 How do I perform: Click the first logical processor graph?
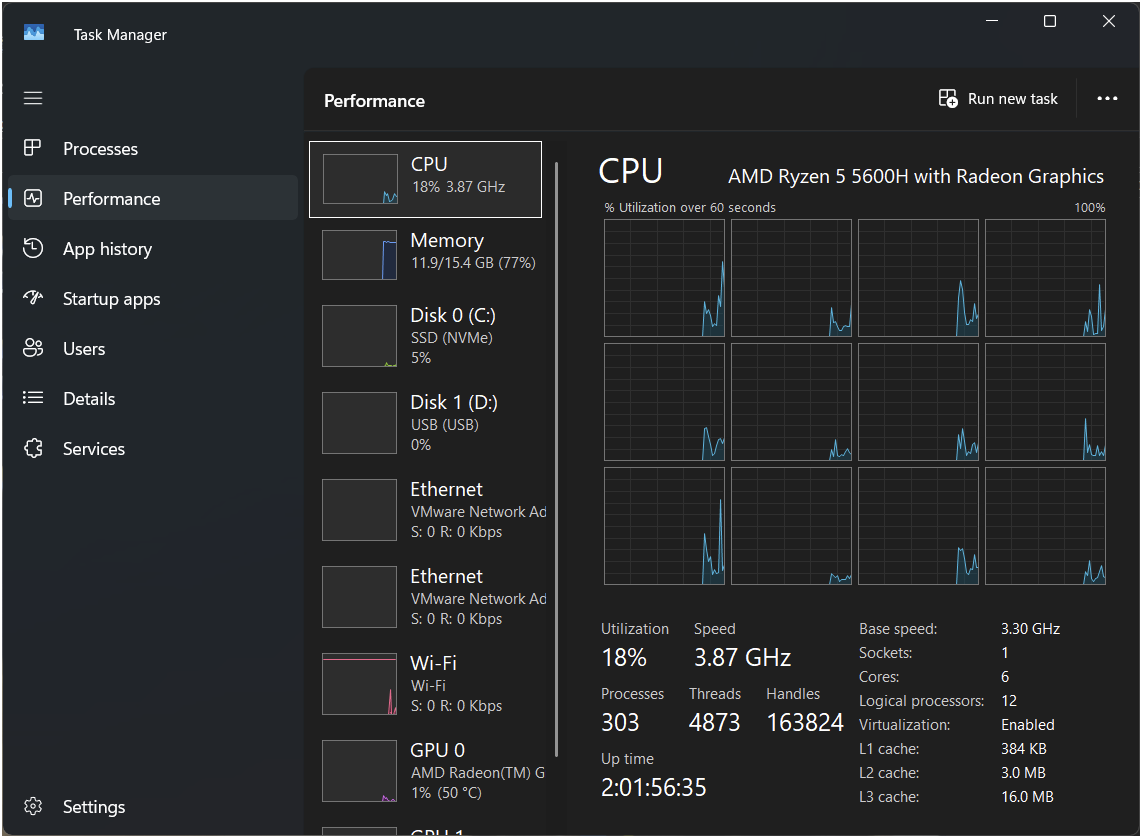tap(664, 278)
